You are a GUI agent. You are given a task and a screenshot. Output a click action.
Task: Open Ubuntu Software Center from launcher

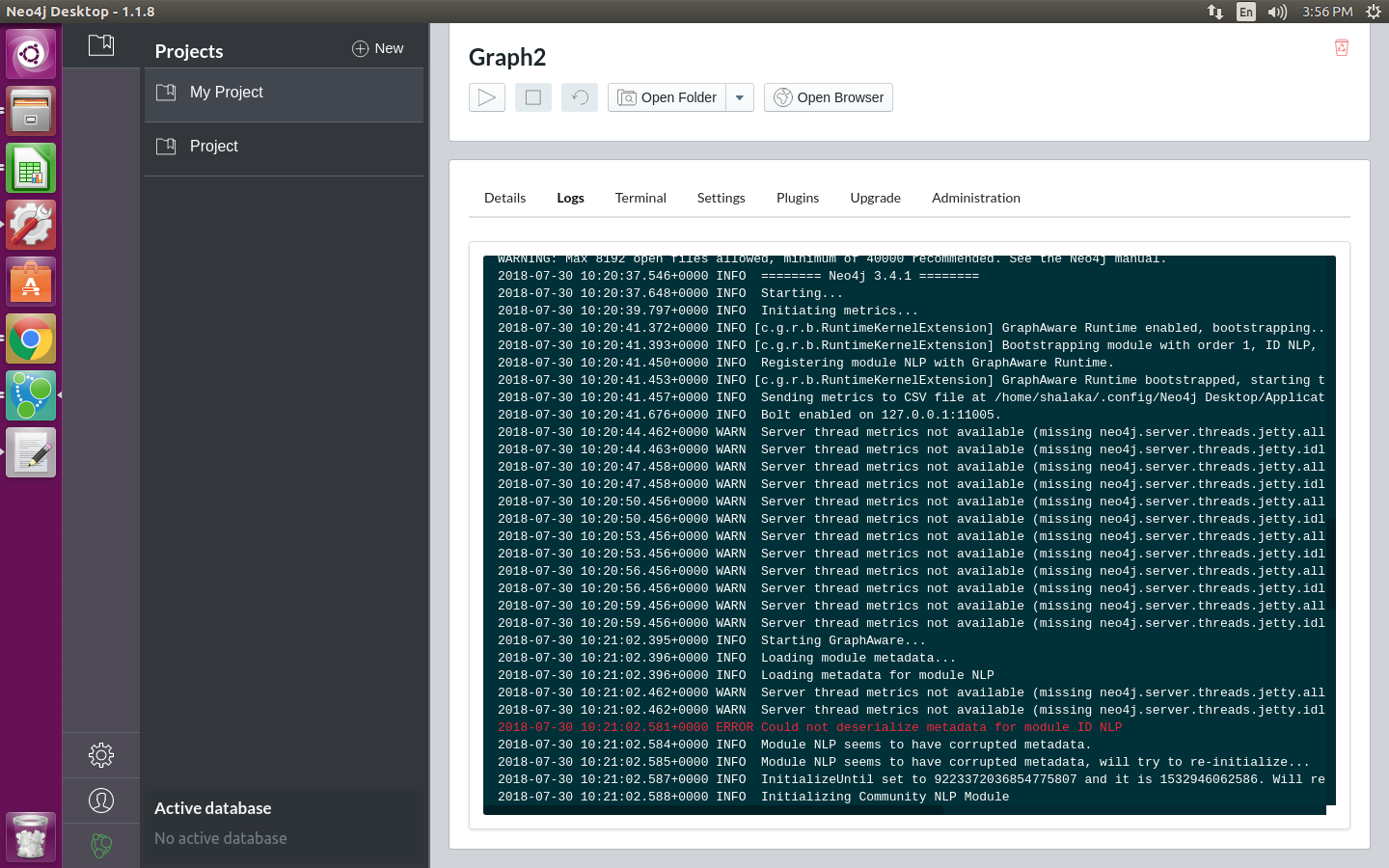31,282
